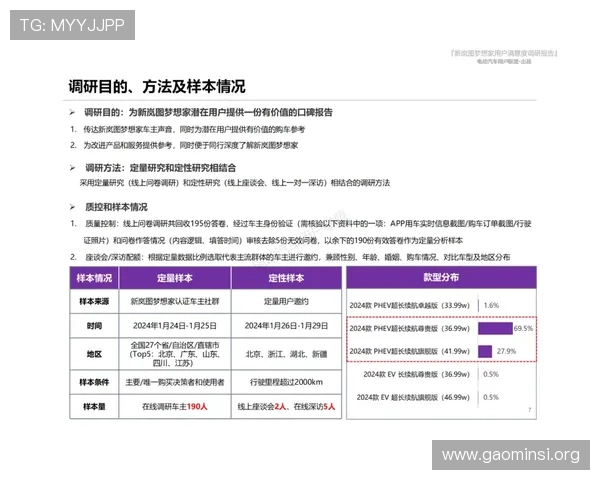Click the chart label ending in (46.99w)
This screenshot has width=600, height=480.
tap(413, 397)
